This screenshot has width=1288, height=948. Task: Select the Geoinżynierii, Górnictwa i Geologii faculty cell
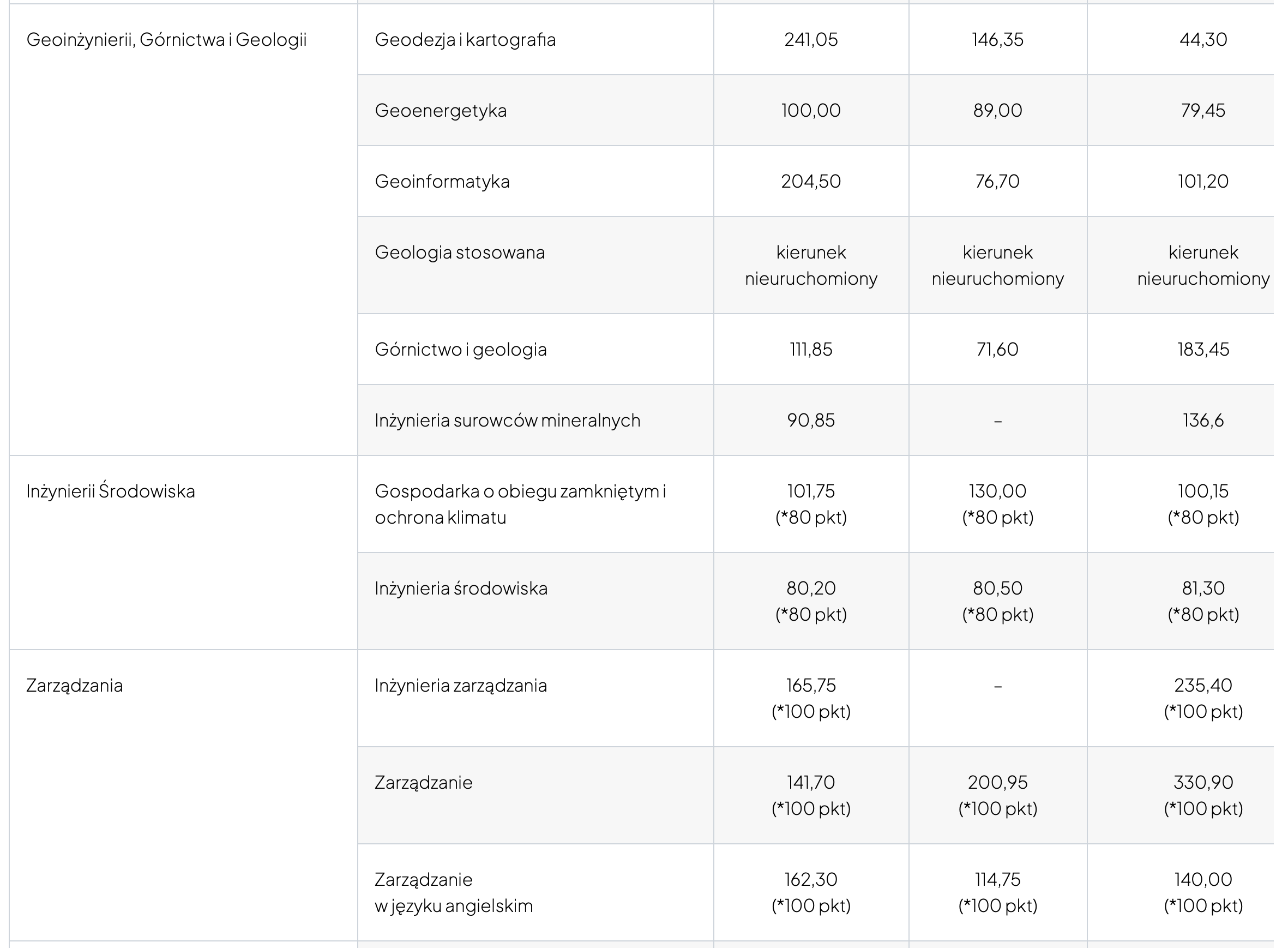click(x=166, y=40)
